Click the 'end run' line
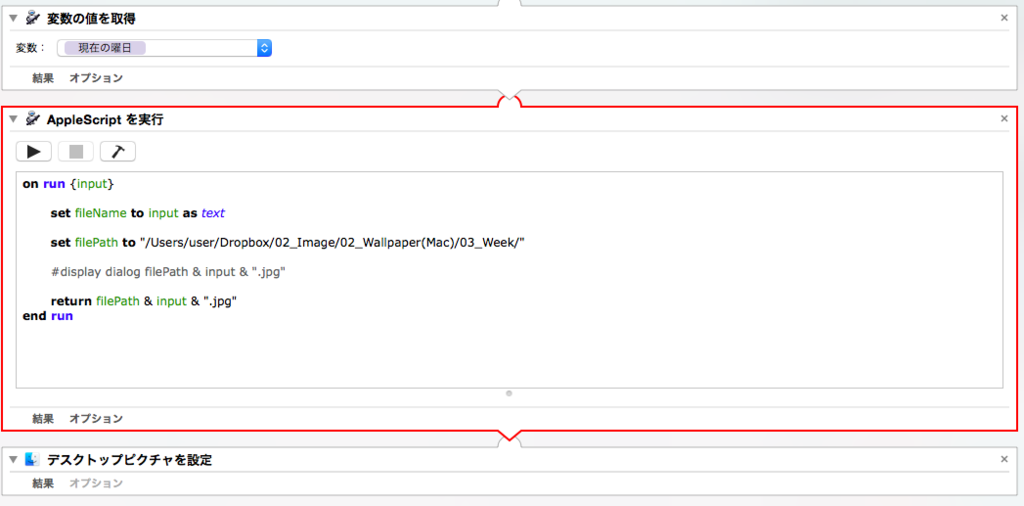 48,316
